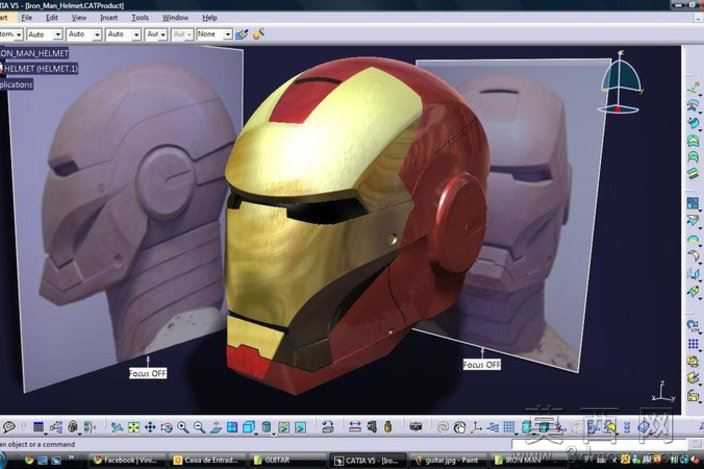Expand the arrow under the Shading cylinder icon
Screen dimensions: 704x469
tap(274, 434)
